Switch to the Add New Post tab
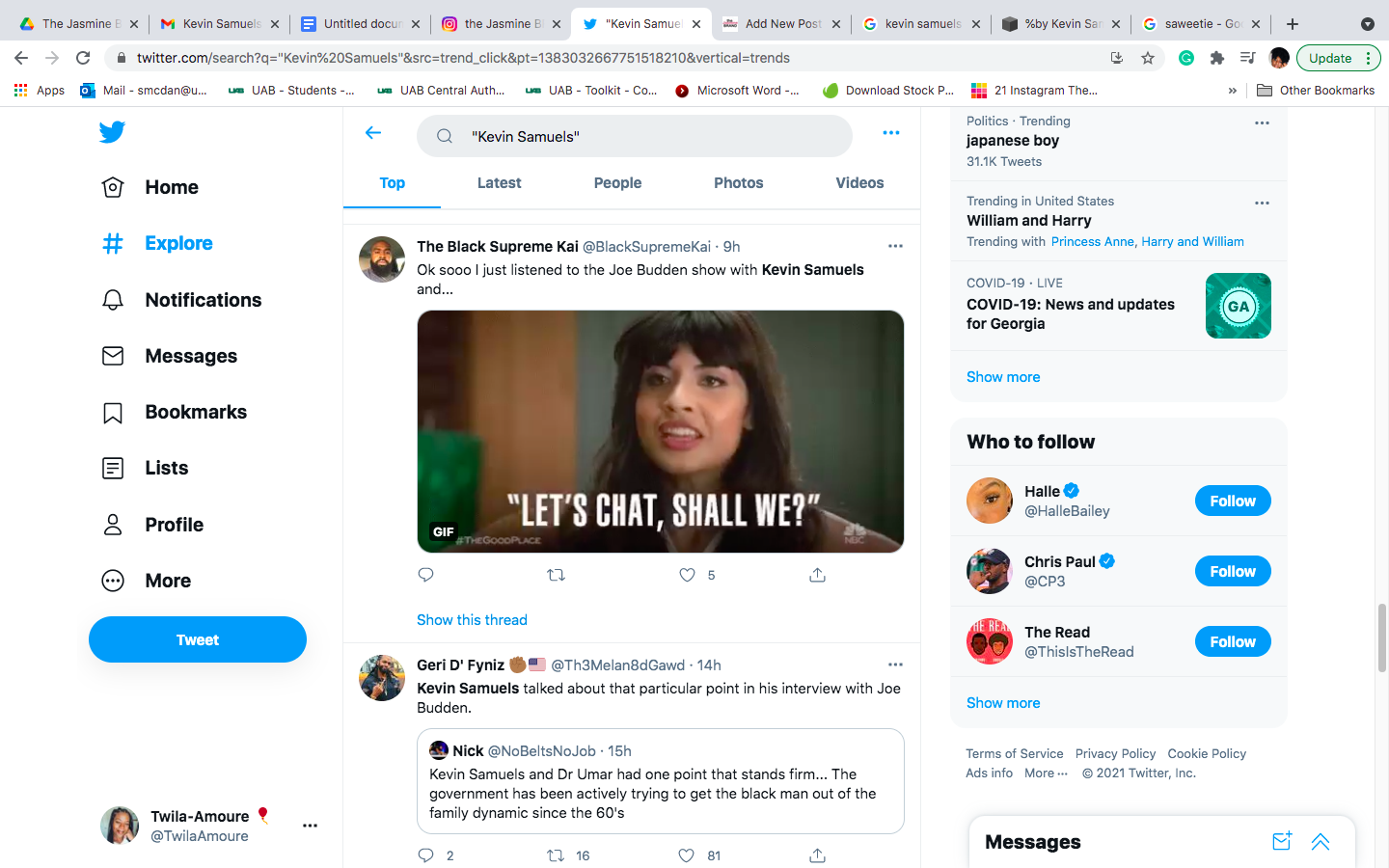1389x868 pixels. pos(782,24)
